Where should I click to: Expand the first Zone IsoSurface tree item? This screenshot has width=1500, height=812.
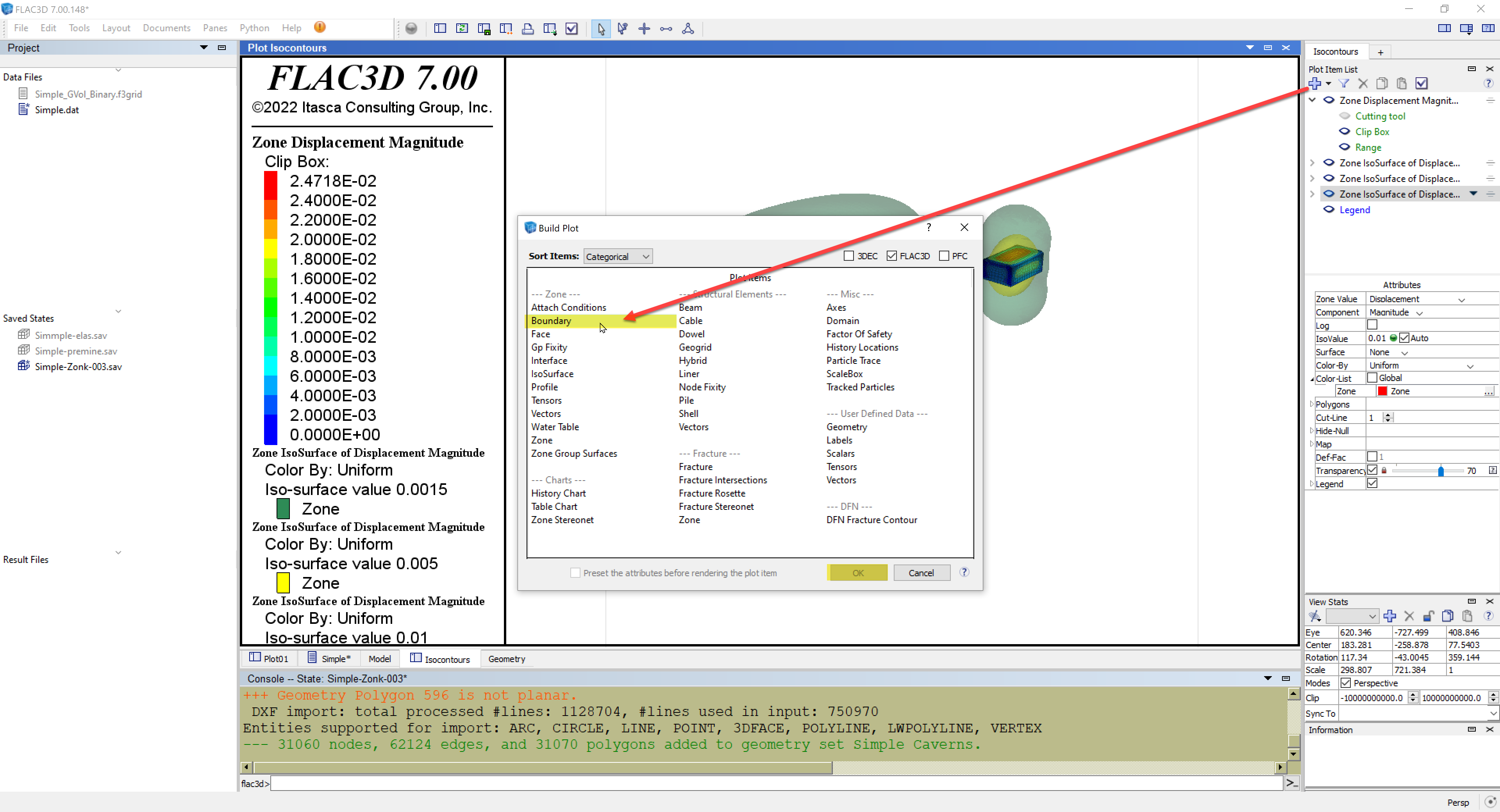[x=1312, y=163]
